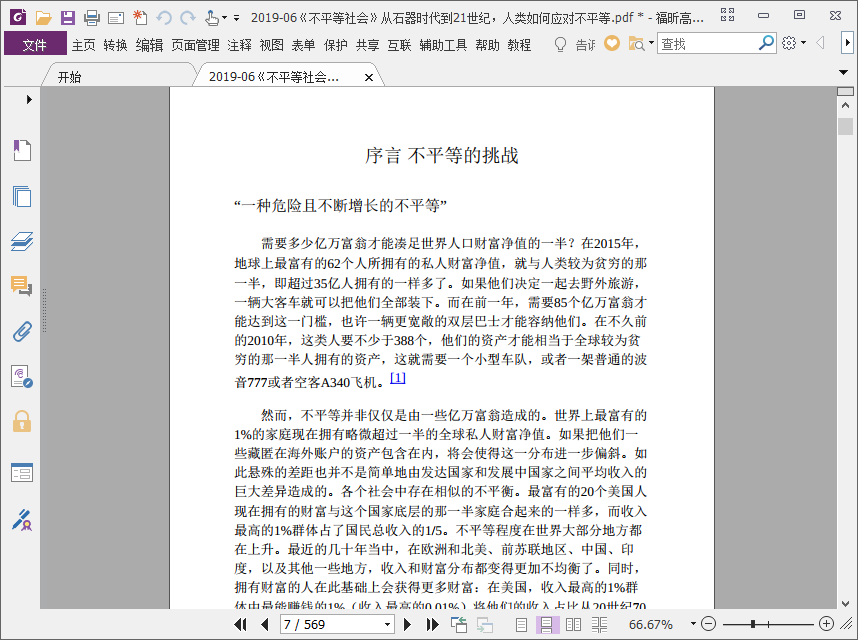Screen dimensions: 858x640
Task: Click the next search result arrow
Action: coord(847,43)
